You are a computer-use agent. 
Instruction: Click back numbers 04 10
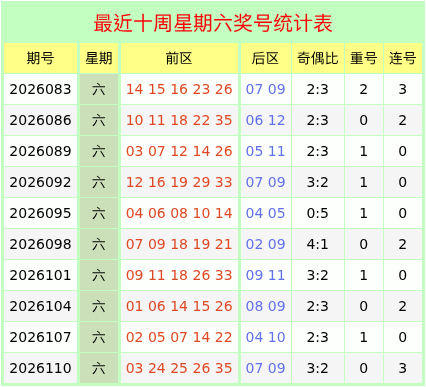tap(265, 337)
